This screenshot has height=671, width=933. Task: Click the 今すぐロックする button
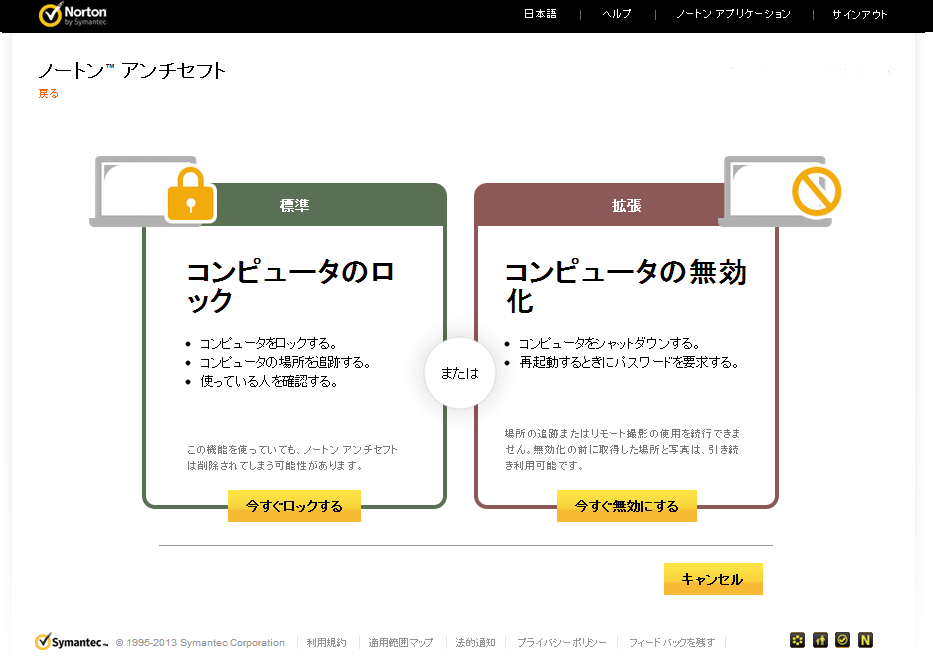click(x=295, y=506)
